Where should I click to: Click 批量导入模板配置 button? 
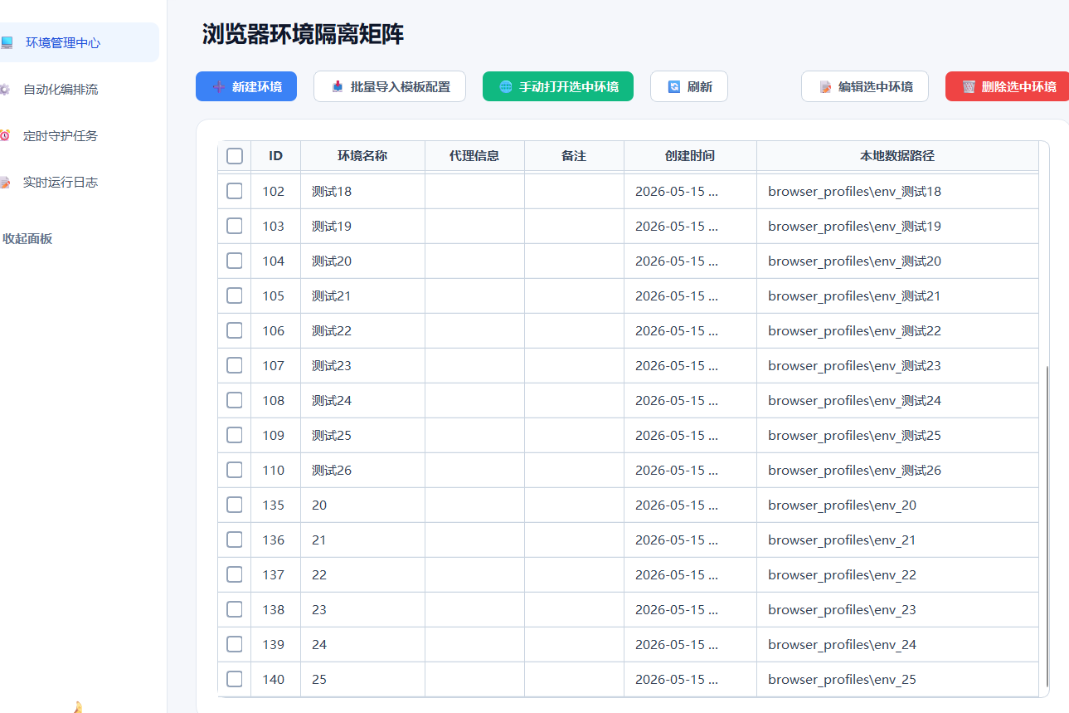[x=389, y=87]
